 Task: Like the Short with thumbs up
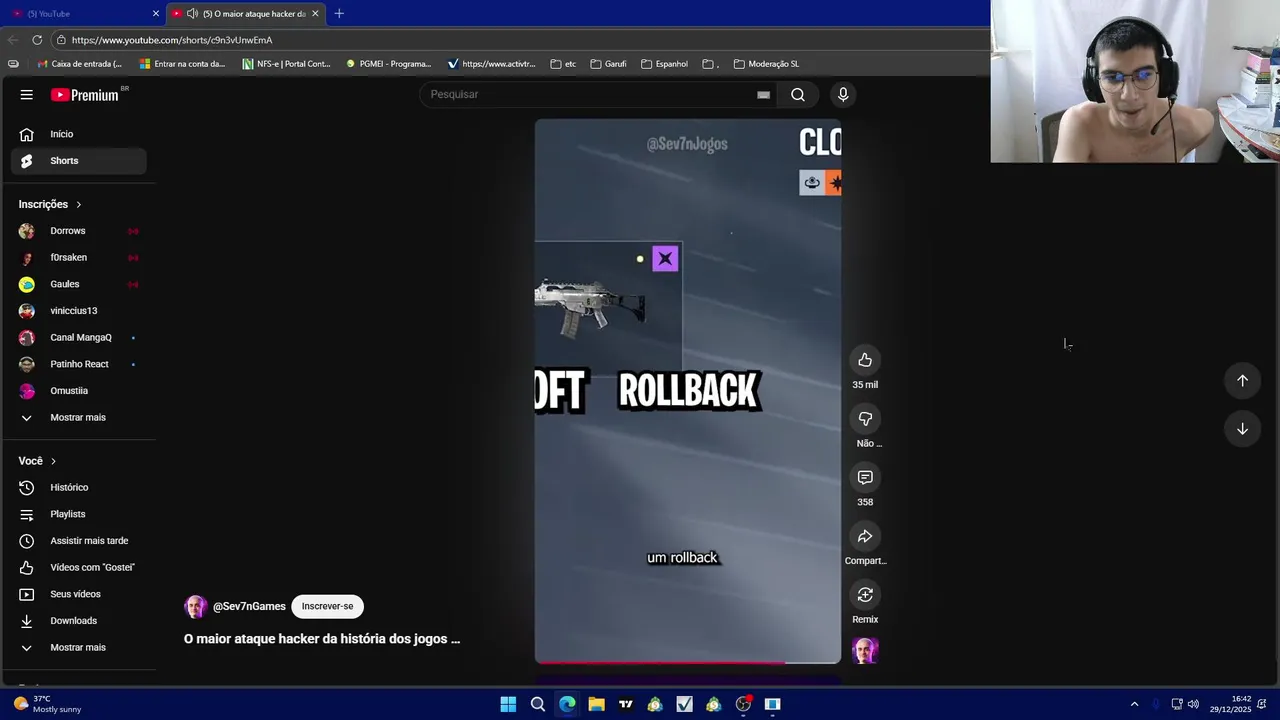[865, 360]
